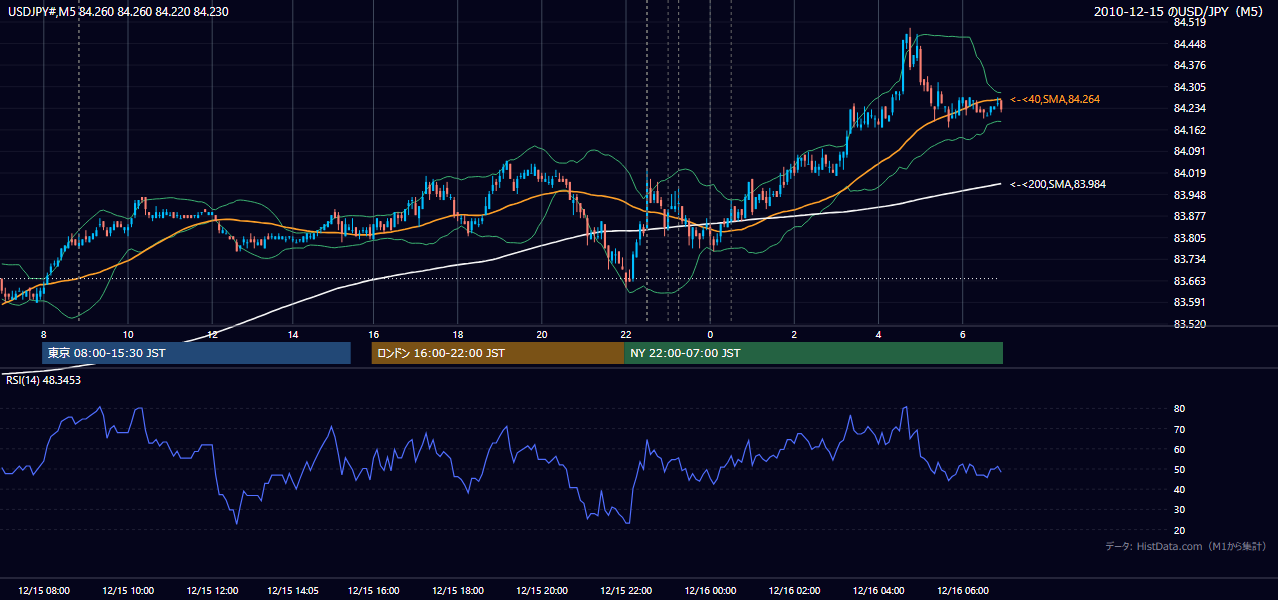The image size is (1278, 600).
Task: Click the 83.805 price axis label
Action: point(1189,238)
